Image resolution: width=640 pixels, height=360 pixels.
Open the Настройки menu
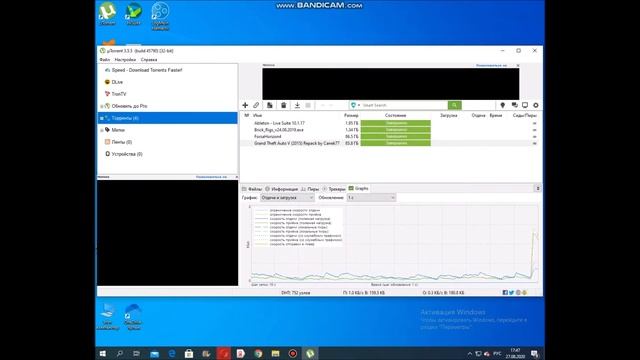[125, 60]
